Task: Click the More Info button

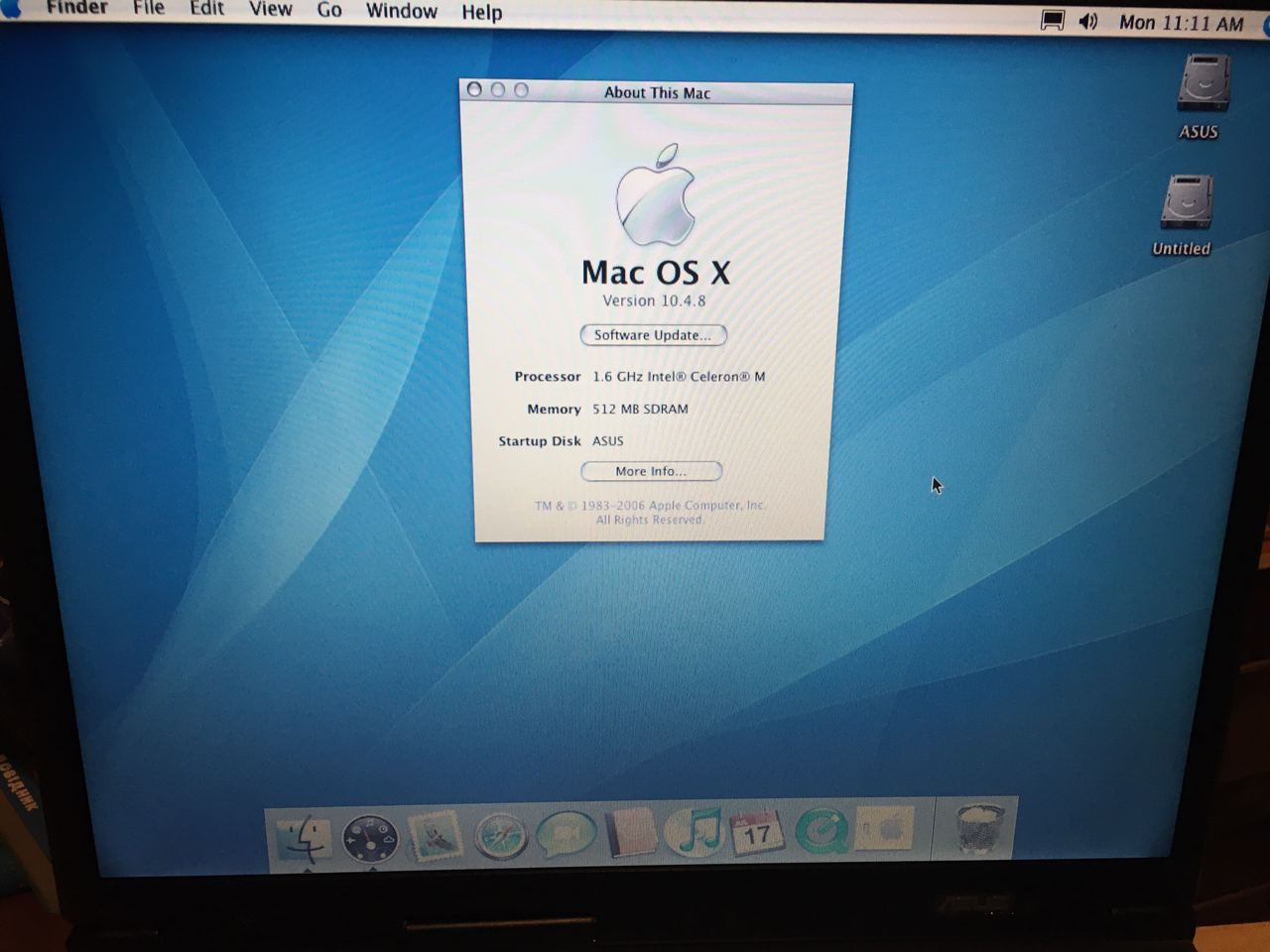Action: pos(651,471)
